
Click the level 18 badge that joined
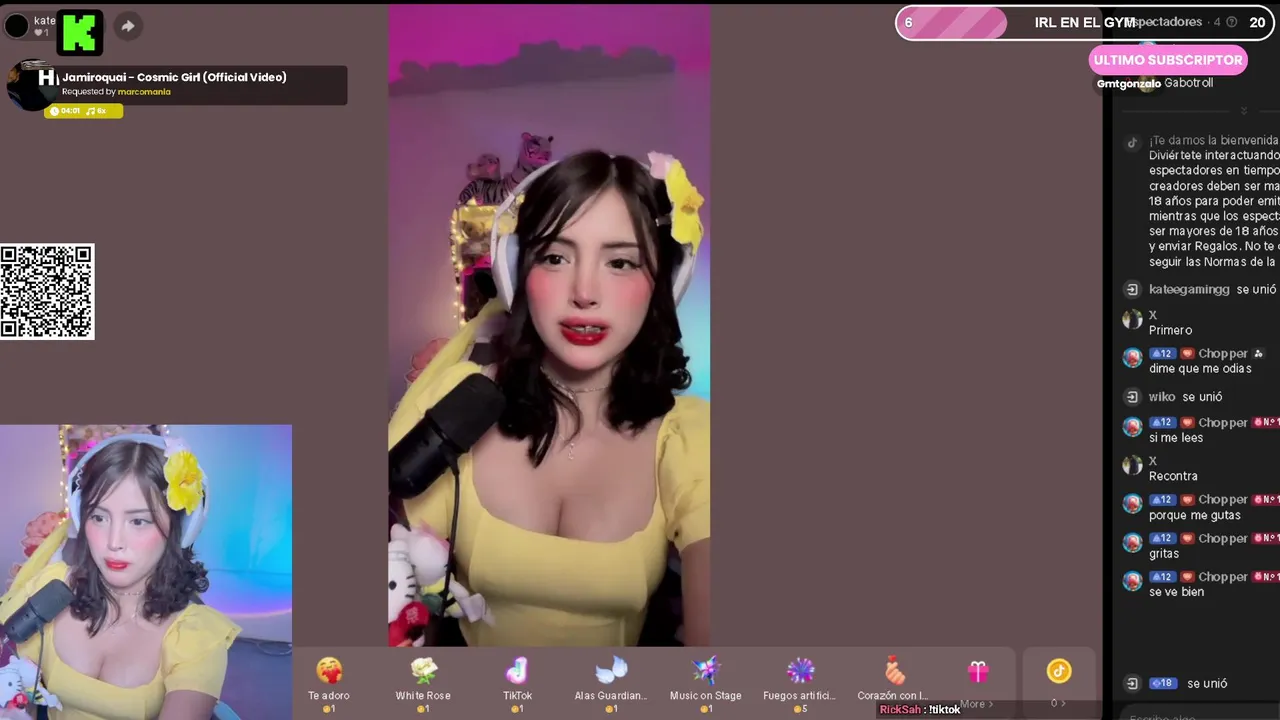click(x=1163, y=684)
